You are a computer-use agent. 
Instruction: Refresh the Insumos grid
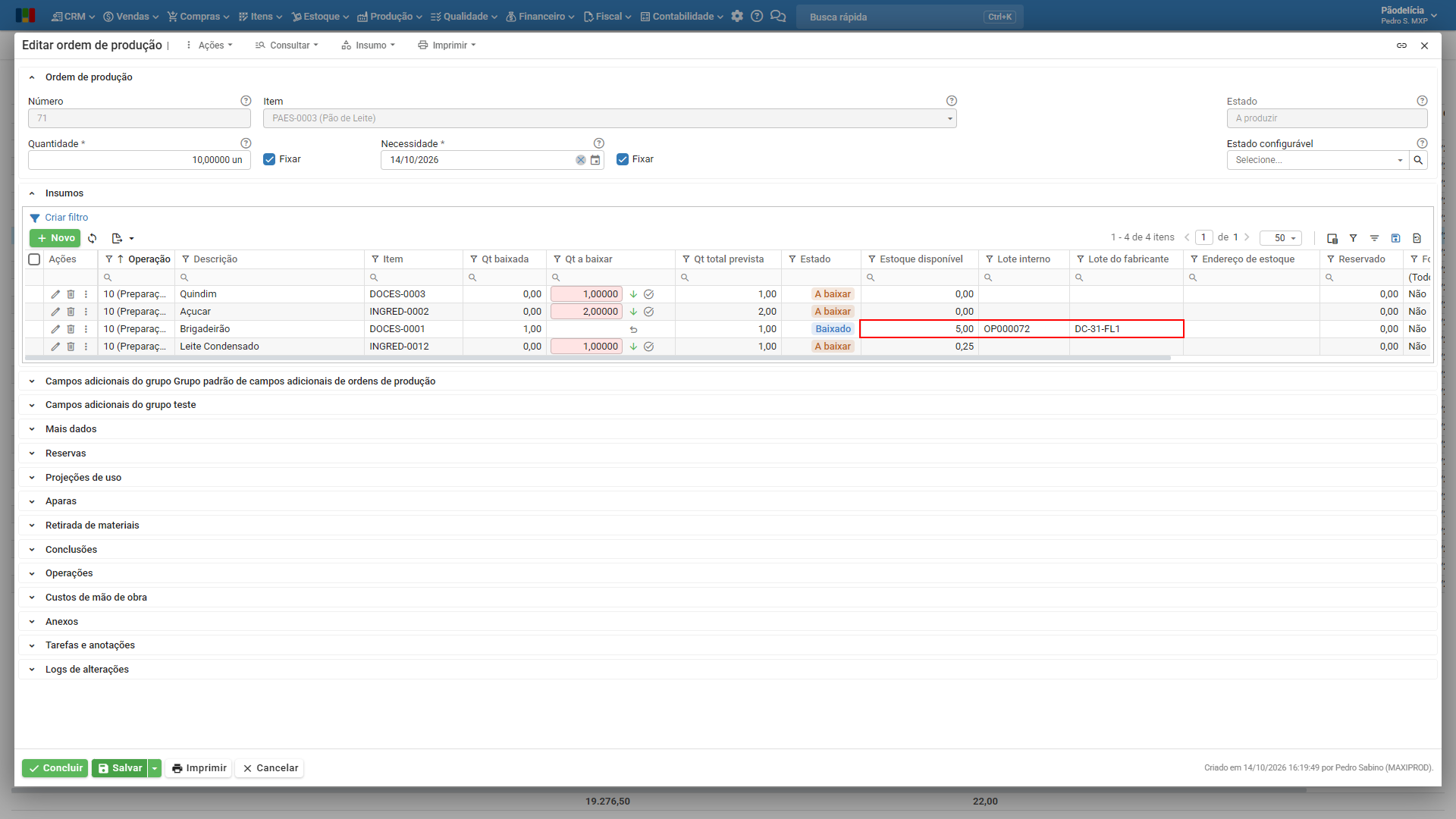pos(93,238)
